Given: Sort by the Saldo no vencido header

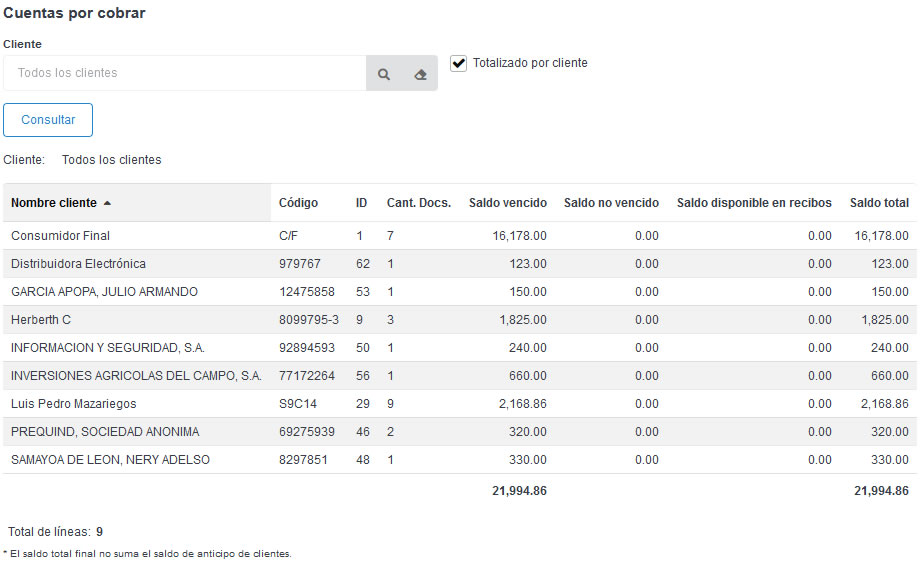Looking at the screenshot, I should click(x=611, y=203).
